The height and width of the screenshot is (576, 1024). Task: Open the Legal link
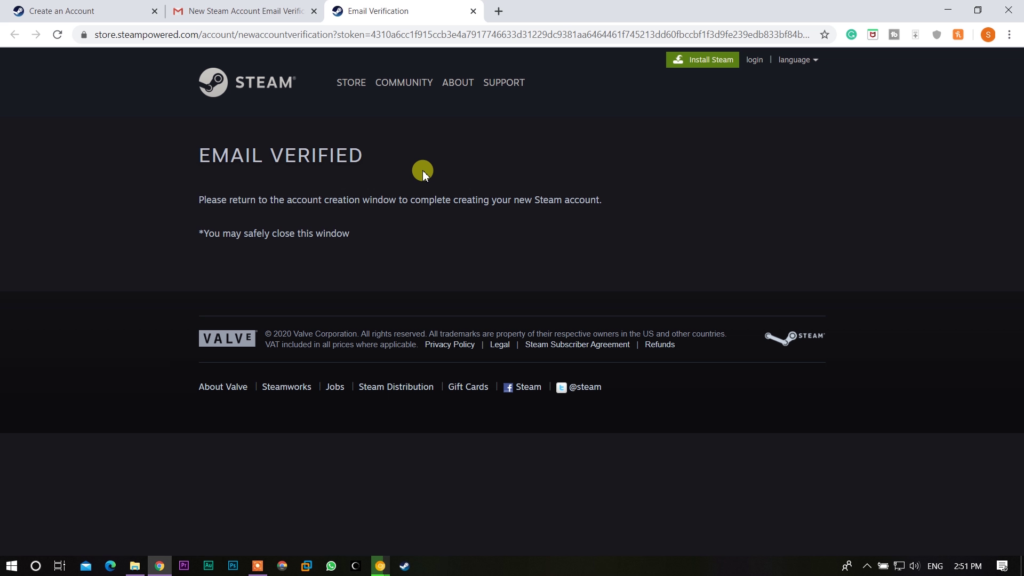coord(500,344)
